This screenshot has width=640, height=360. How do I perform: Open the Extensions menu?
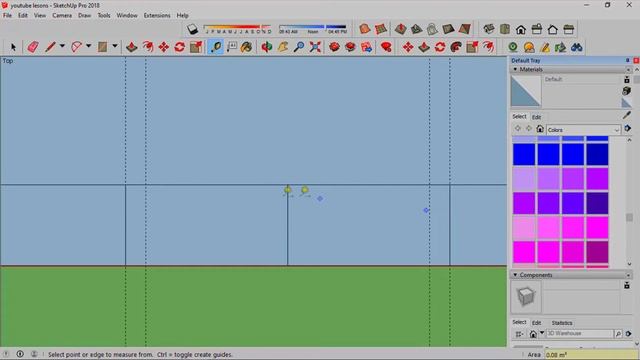(157, 16)
